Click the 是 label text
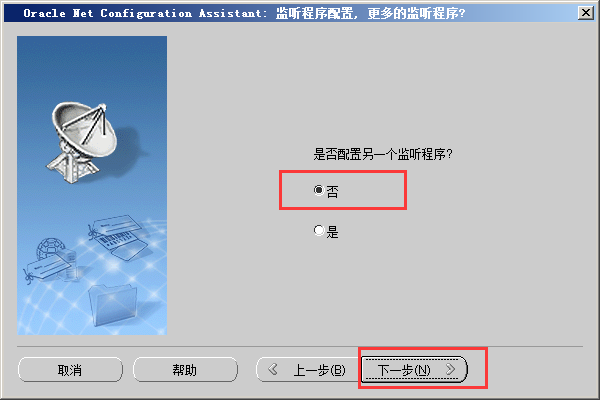The width and height of the screenshot is (600, 400). click(332, 232)
